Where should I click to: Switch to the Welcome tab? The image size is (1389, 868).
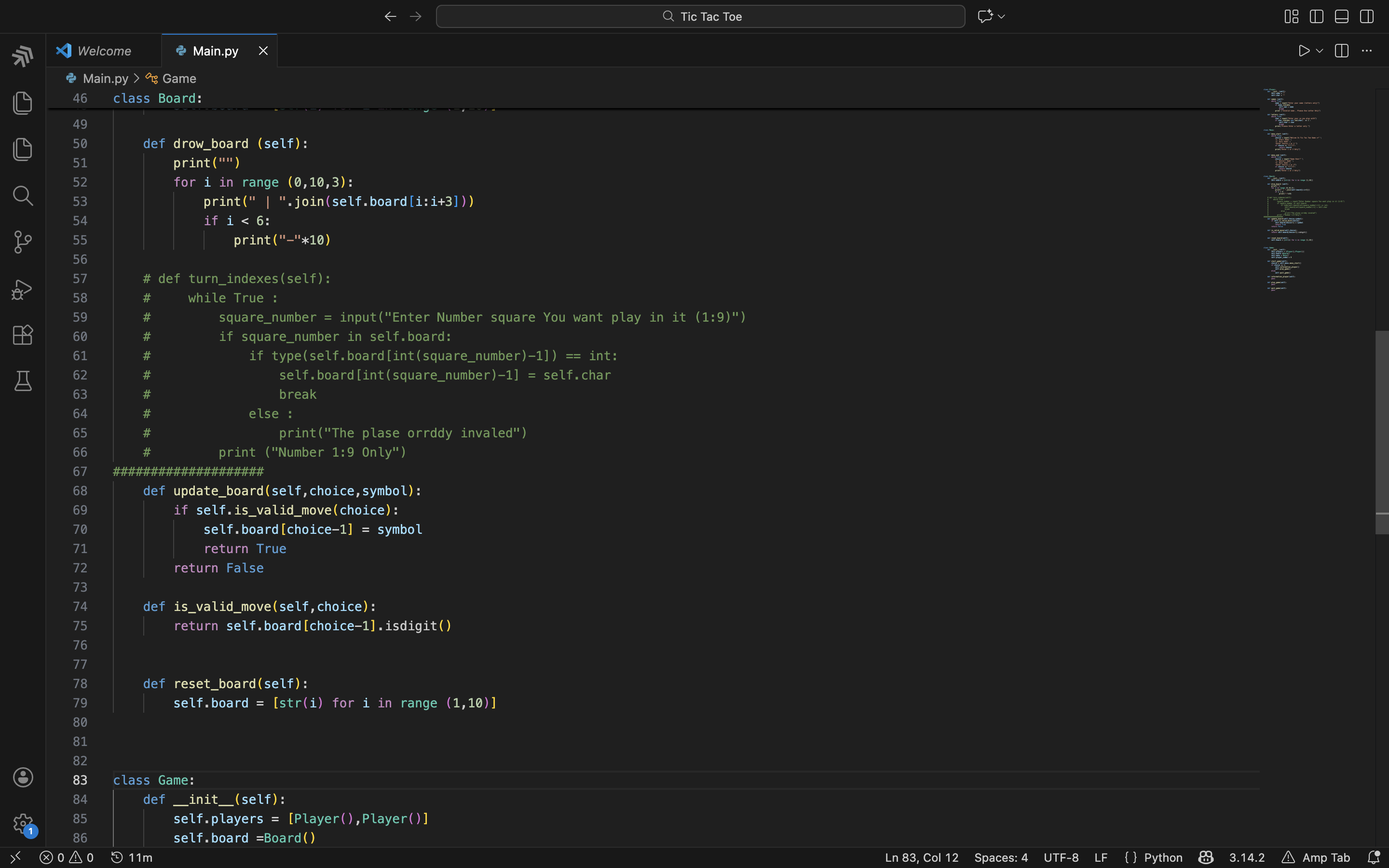click(103, 51)
